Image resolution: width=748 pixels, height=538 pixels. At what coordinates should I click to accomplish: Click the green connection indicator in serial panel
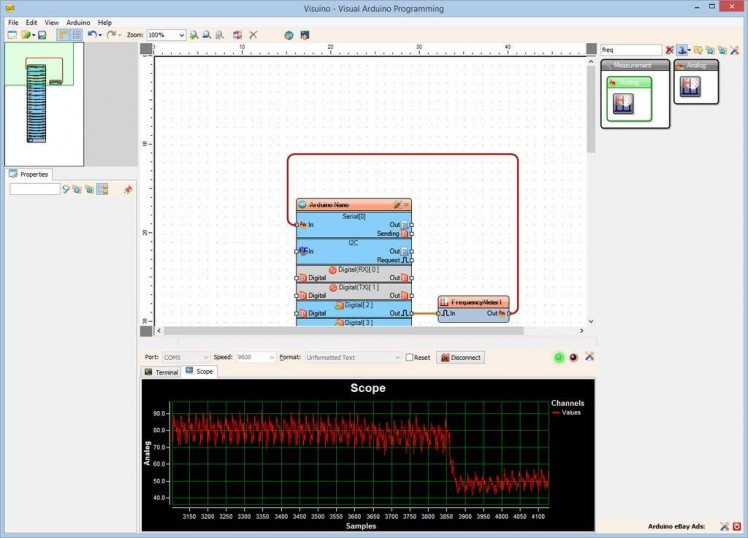pos(558,357)
